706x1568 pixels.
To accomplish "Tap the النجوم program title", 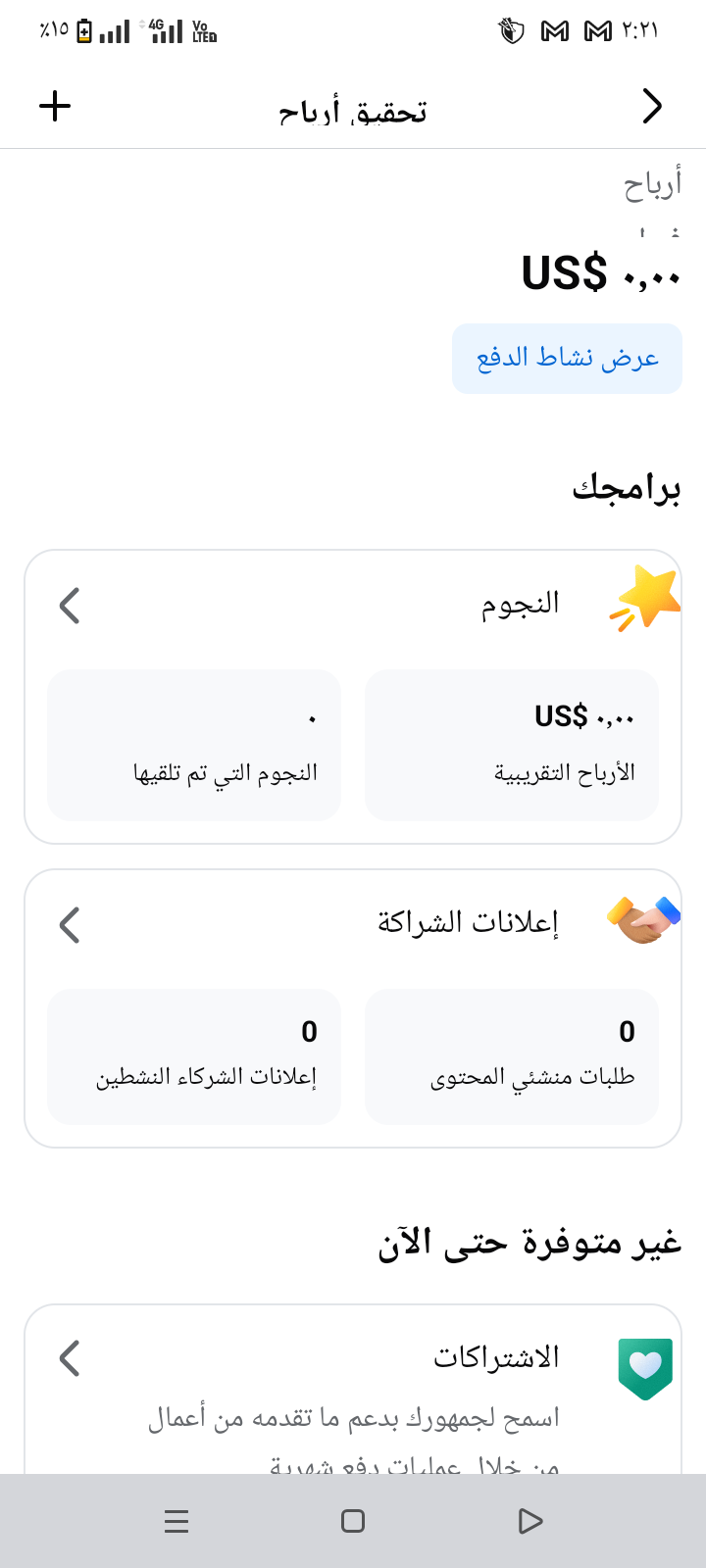I will point(520,604).
